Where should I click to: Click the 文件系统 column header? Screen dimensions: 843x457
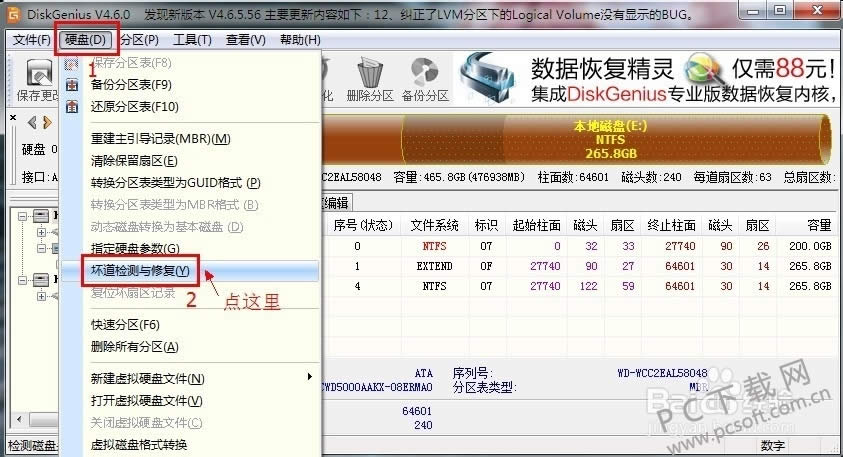[434, 225]
